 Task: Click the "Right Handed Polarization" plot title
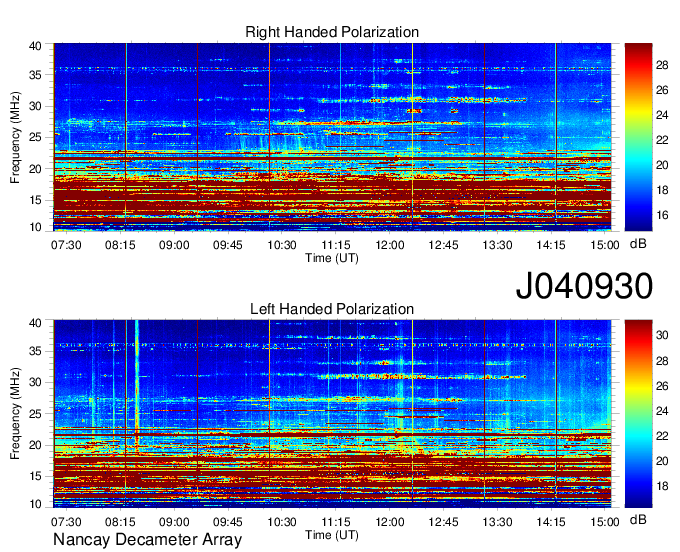[332, 32]
